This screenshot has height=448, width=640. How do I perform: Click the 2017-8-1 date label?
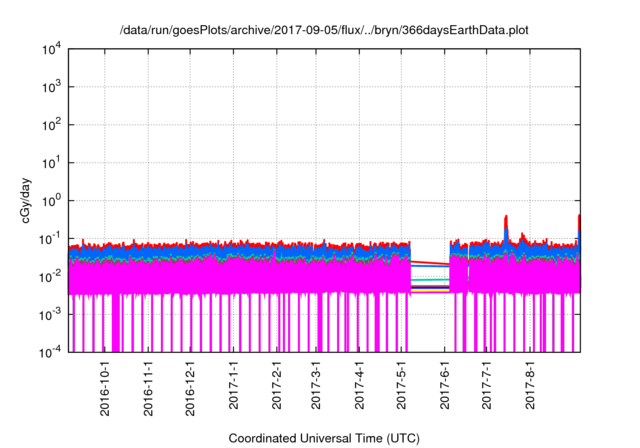pyautogui.click(x=530, y=384)
